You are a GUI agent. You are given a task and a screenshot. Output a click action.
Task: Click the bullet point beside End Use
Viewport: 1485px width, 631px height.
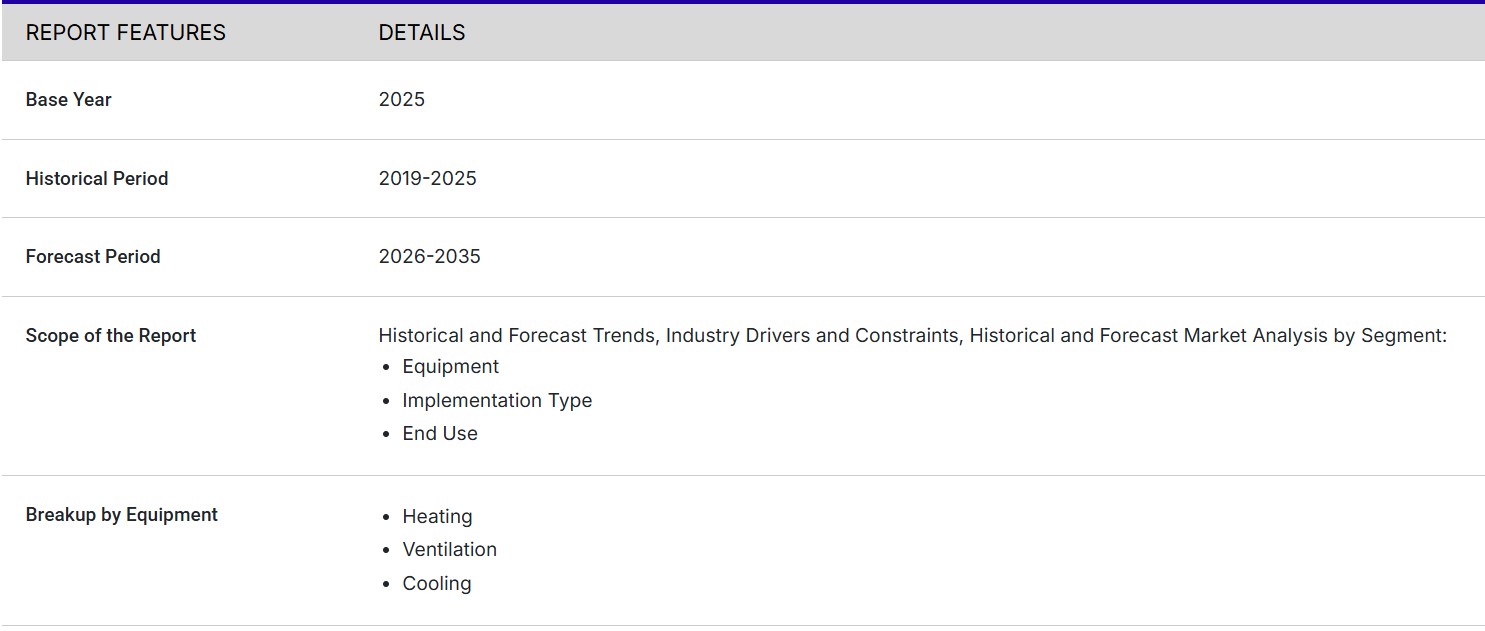pos(386,435)
